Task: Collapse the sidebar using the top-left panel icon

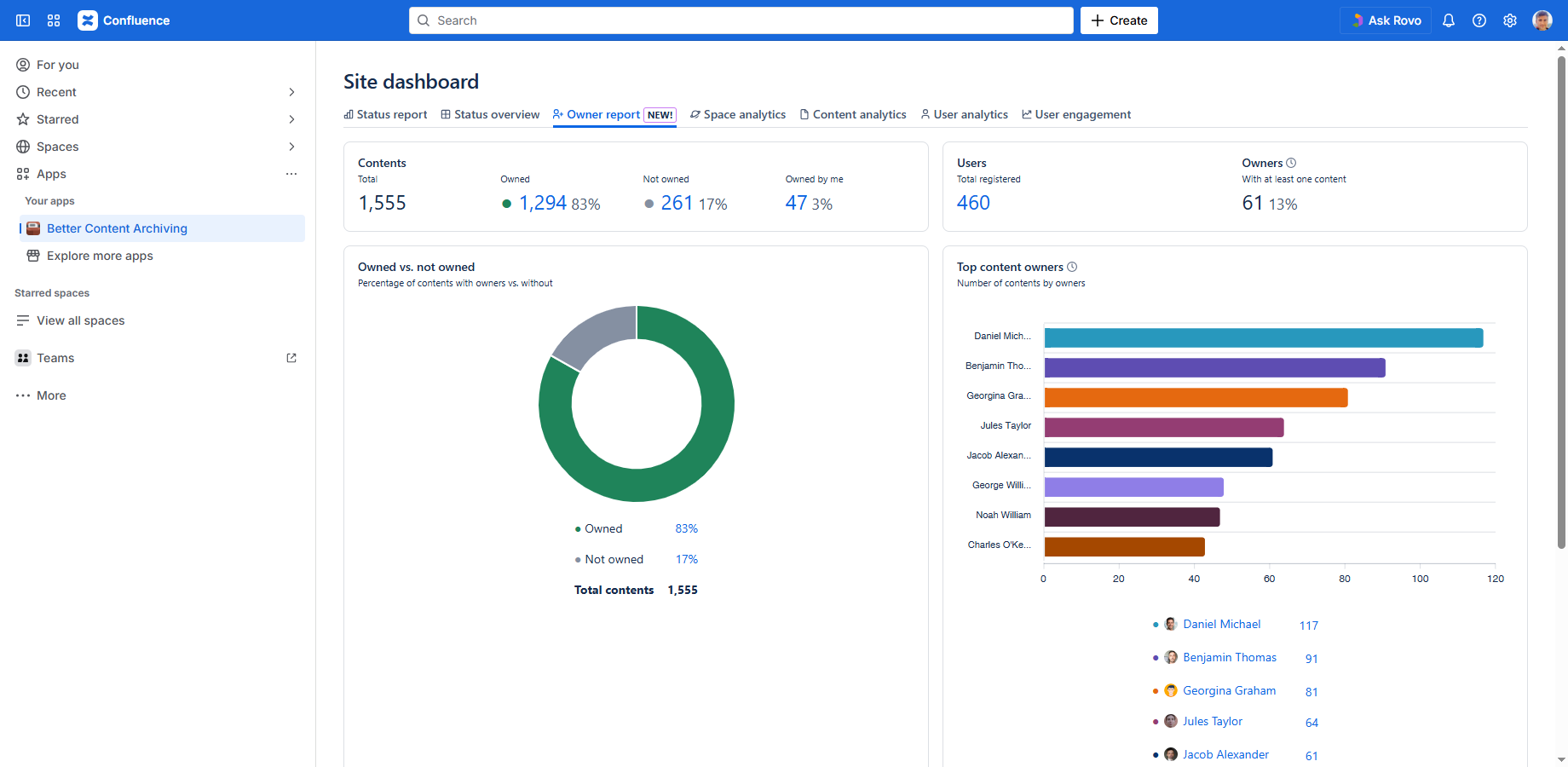Action: coord(23,20)
